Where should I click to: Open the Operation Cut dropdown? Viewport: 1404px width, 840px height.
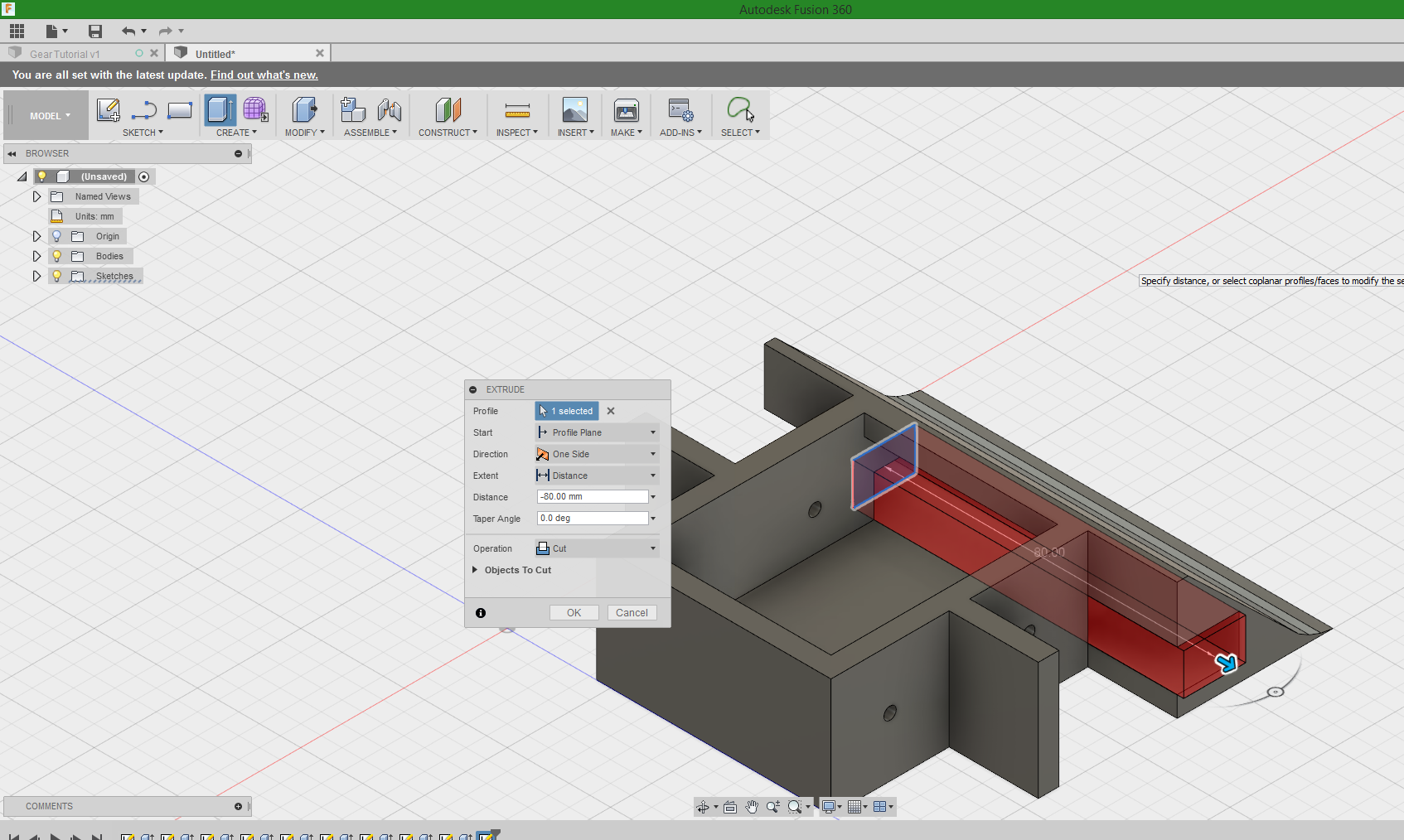click(x=597, y=548)
